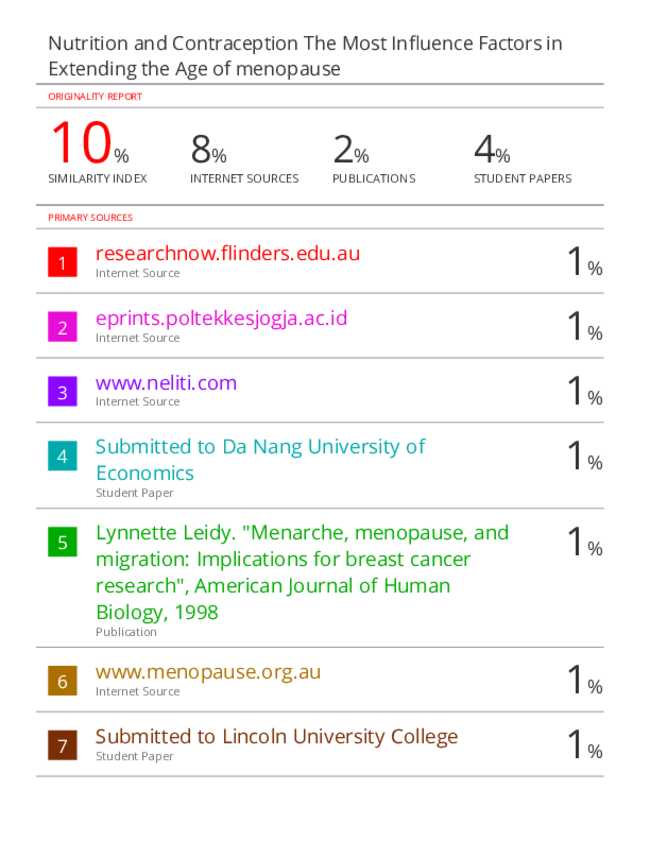Click the 2% publications figure
The height and width of the screenshot is (841, 650).
tap(351, 149)
